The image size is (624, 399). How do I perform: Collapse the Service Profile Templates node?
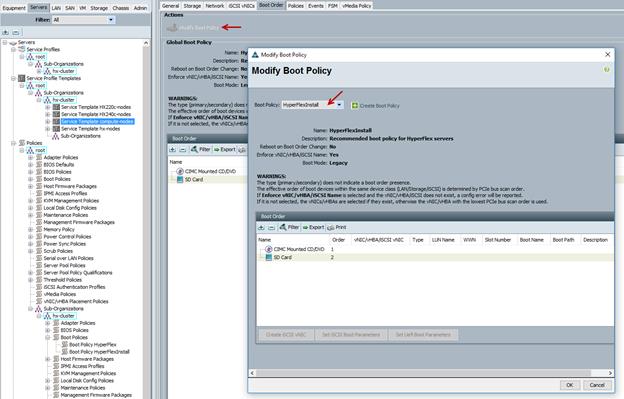pyautogui.click(x=14, y=78)
